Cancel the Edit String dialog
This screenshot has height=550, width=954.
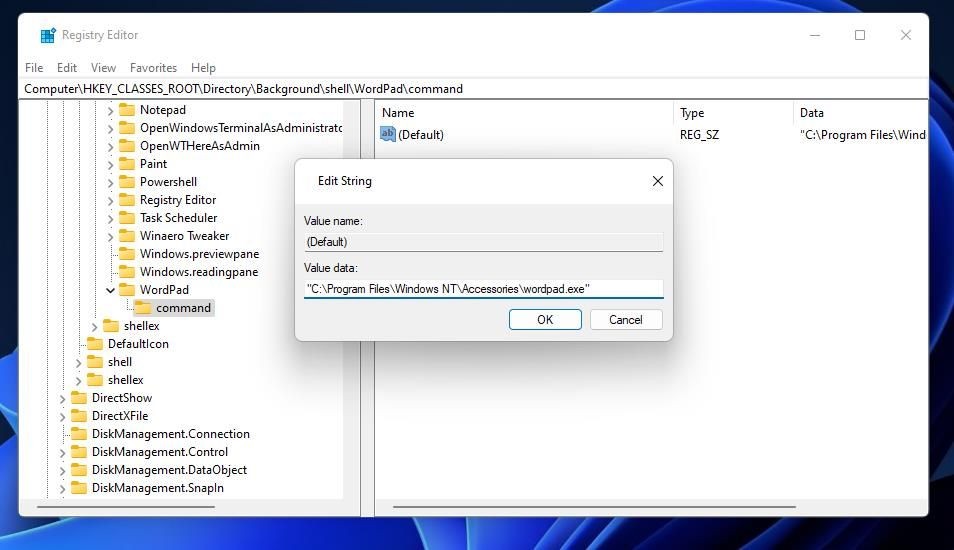(x=626, y=319)
